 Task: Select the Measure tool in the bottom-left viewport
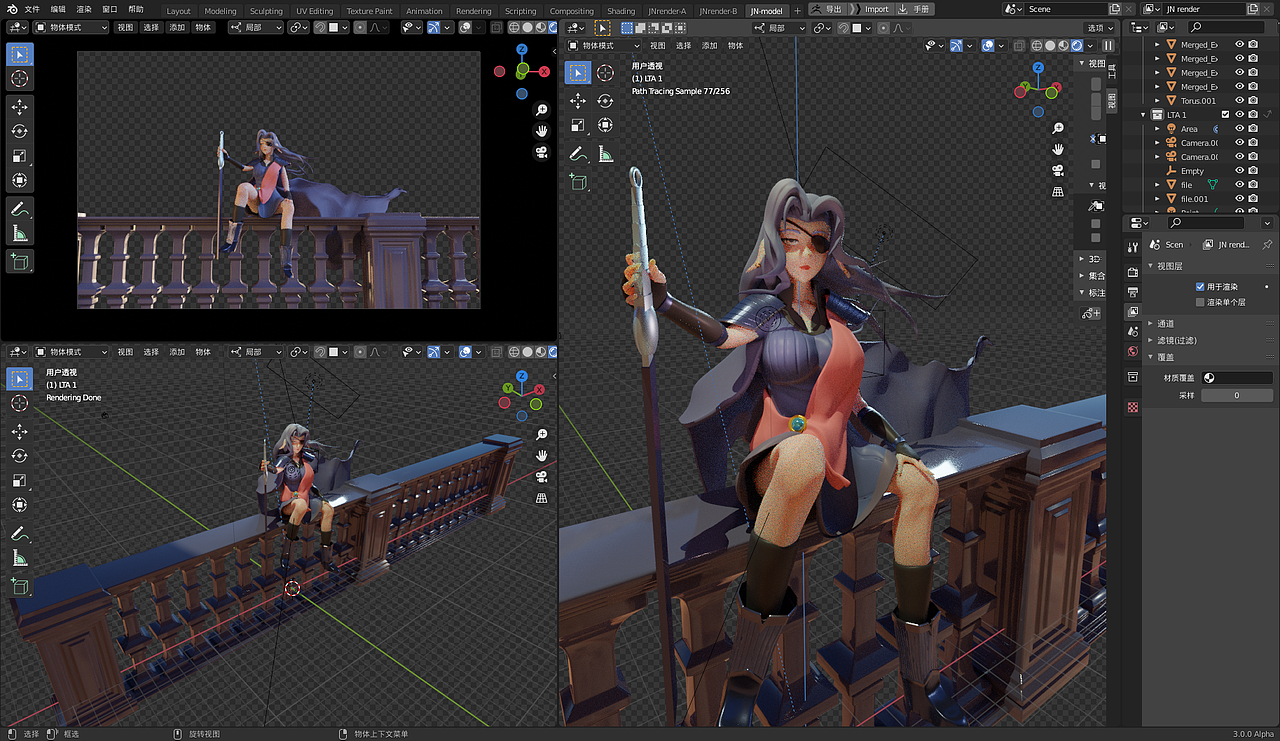coord(20,559)
